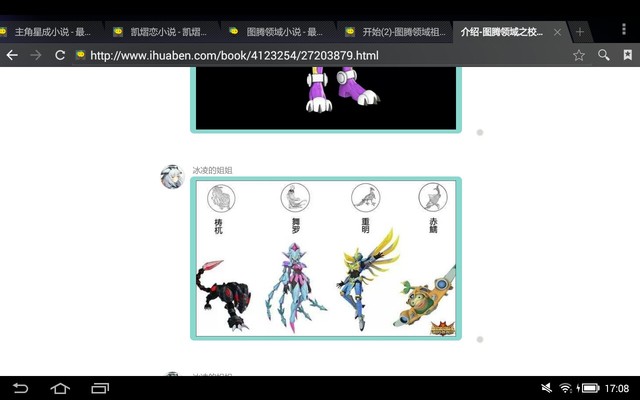Open the saved bookmarks icon
640x400 pixels.
pos(628,55)
